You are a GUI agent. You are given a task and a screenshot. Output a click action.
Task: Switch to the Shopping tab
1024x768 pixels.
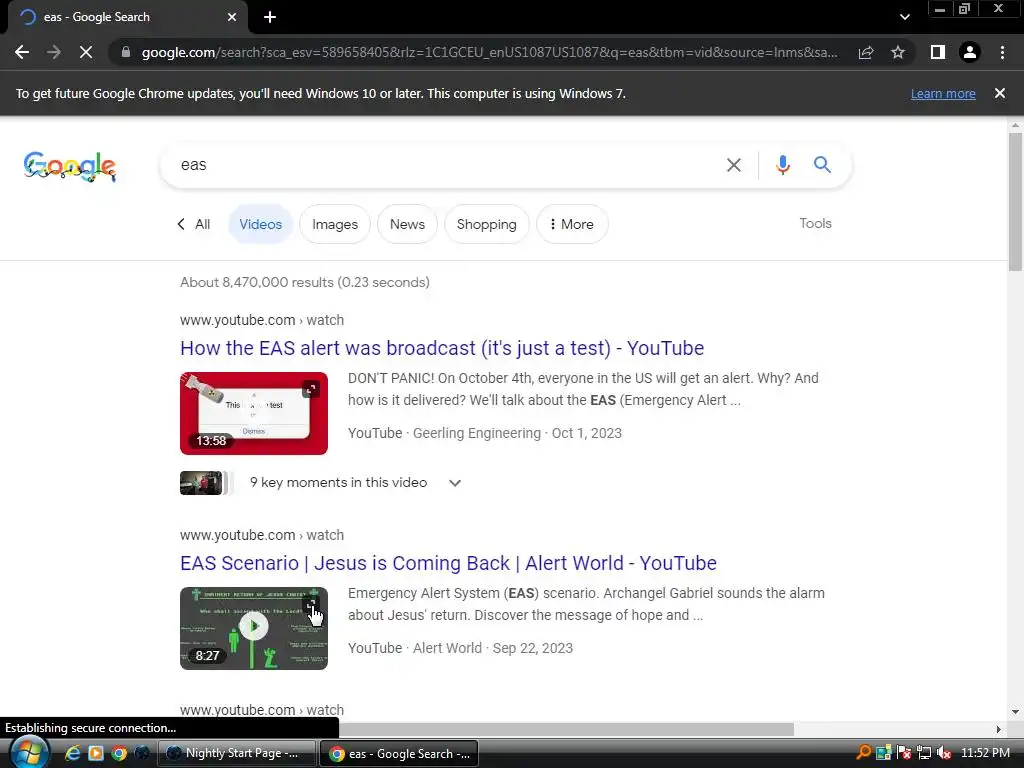pyautogui.click(x=487, y=224)
